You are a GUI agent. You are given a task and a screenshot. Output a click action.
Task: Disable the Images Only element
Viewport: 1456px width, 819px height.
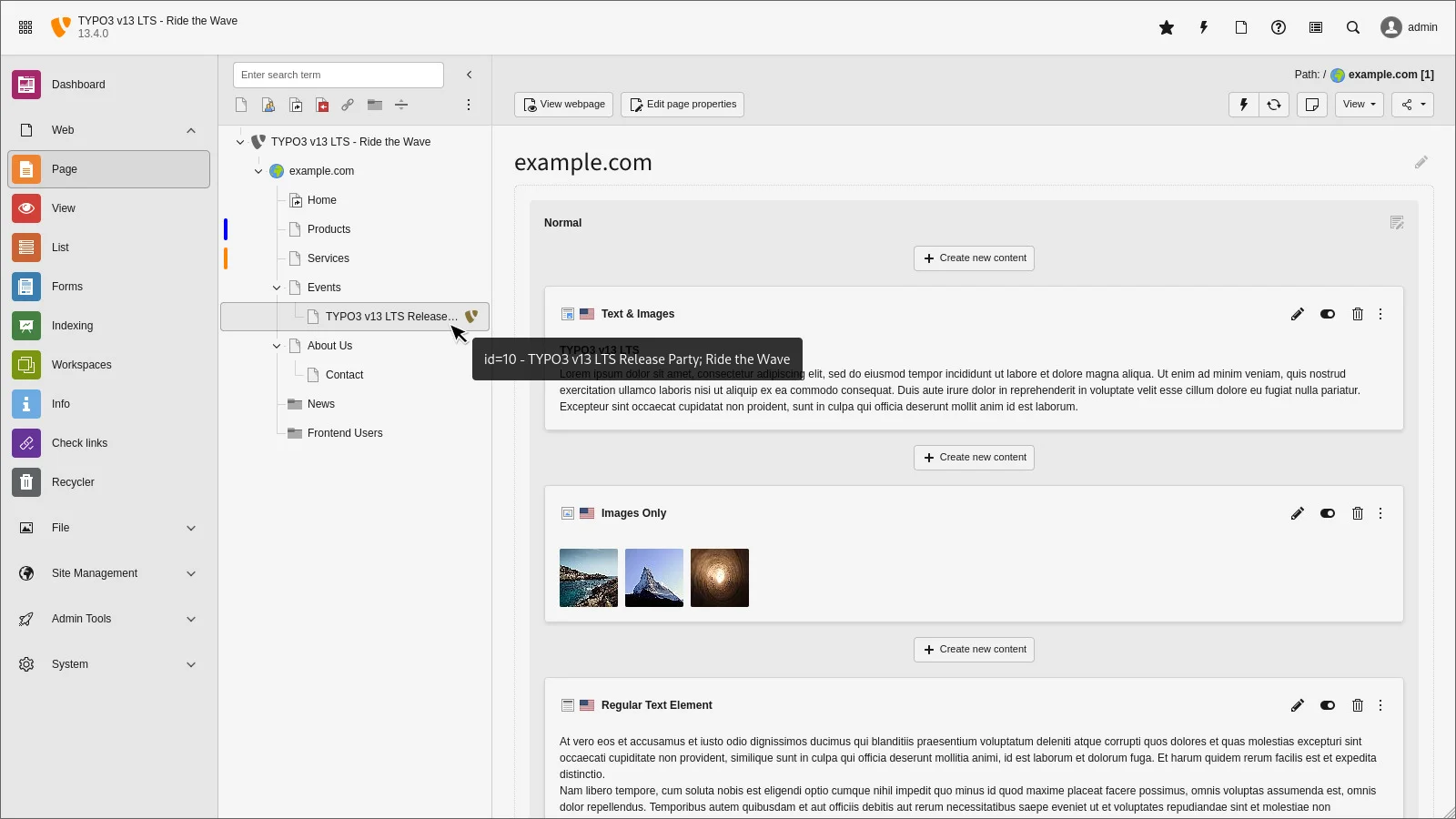coord(1327,513)
